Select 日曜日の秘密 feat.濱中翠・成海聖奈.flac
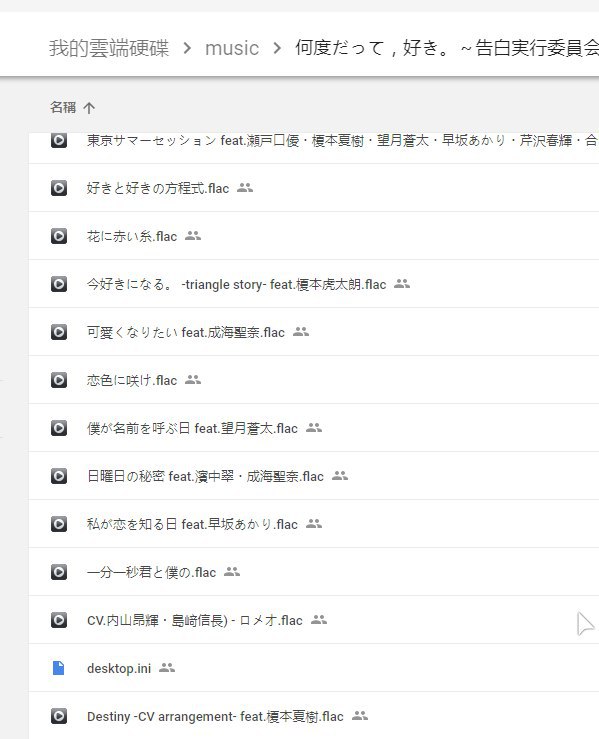This screenshot has height=739, width=599. point(313,476)
